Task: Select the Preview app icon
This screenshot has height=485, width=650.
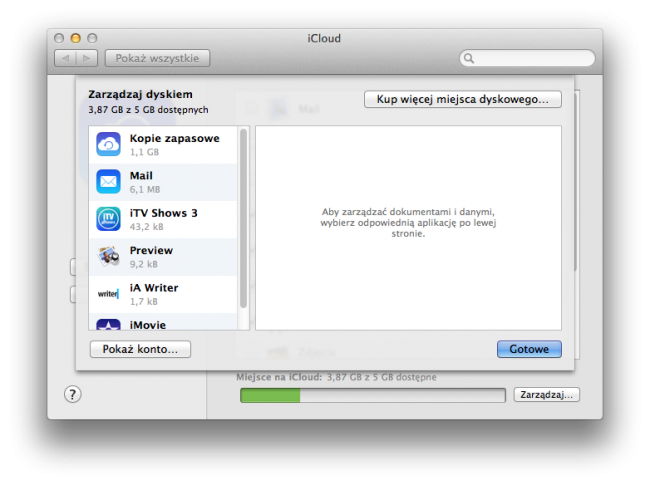Action: [109, 256]
